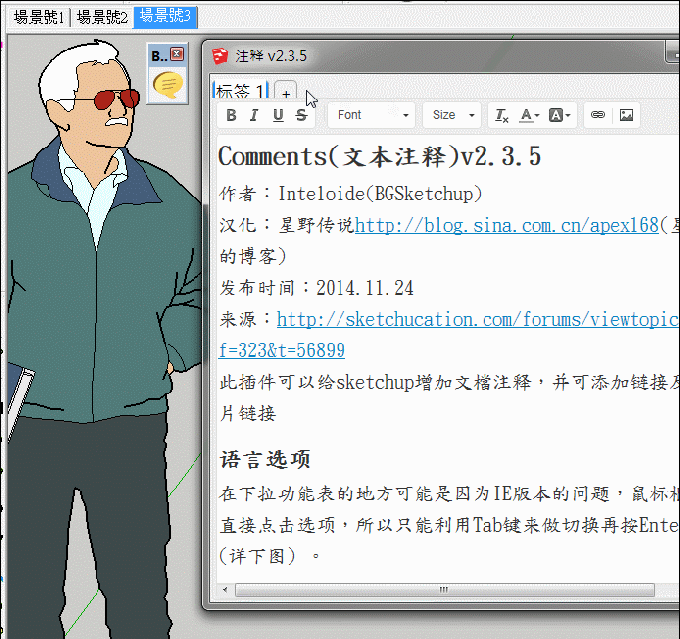This screenshot has width=680, height=639.
Task: Open the Size dropdown
Action: point(455,115)
